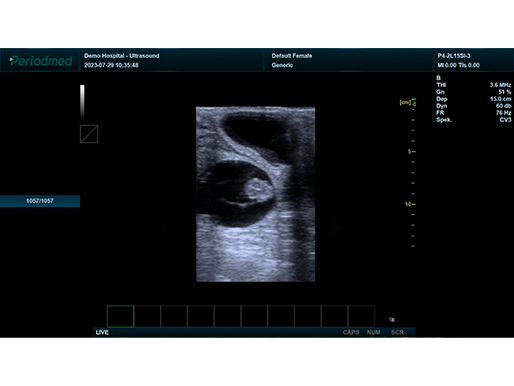Click the Dyn 60 db parameter
The height and width of the screenshot is (386, 514).
click(x=474, y=106)
